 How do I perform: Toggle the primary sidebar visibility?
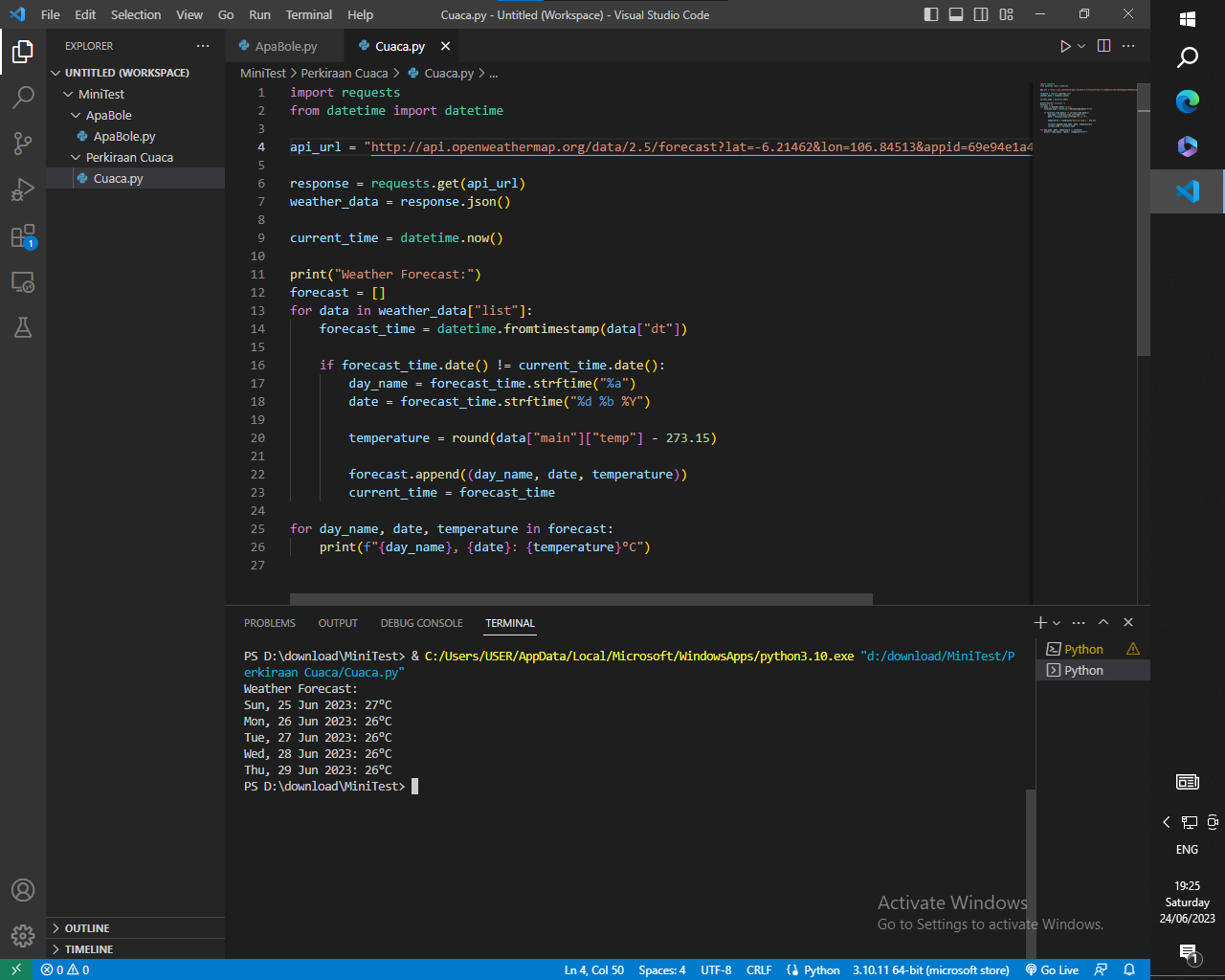[x=929, y=14]
